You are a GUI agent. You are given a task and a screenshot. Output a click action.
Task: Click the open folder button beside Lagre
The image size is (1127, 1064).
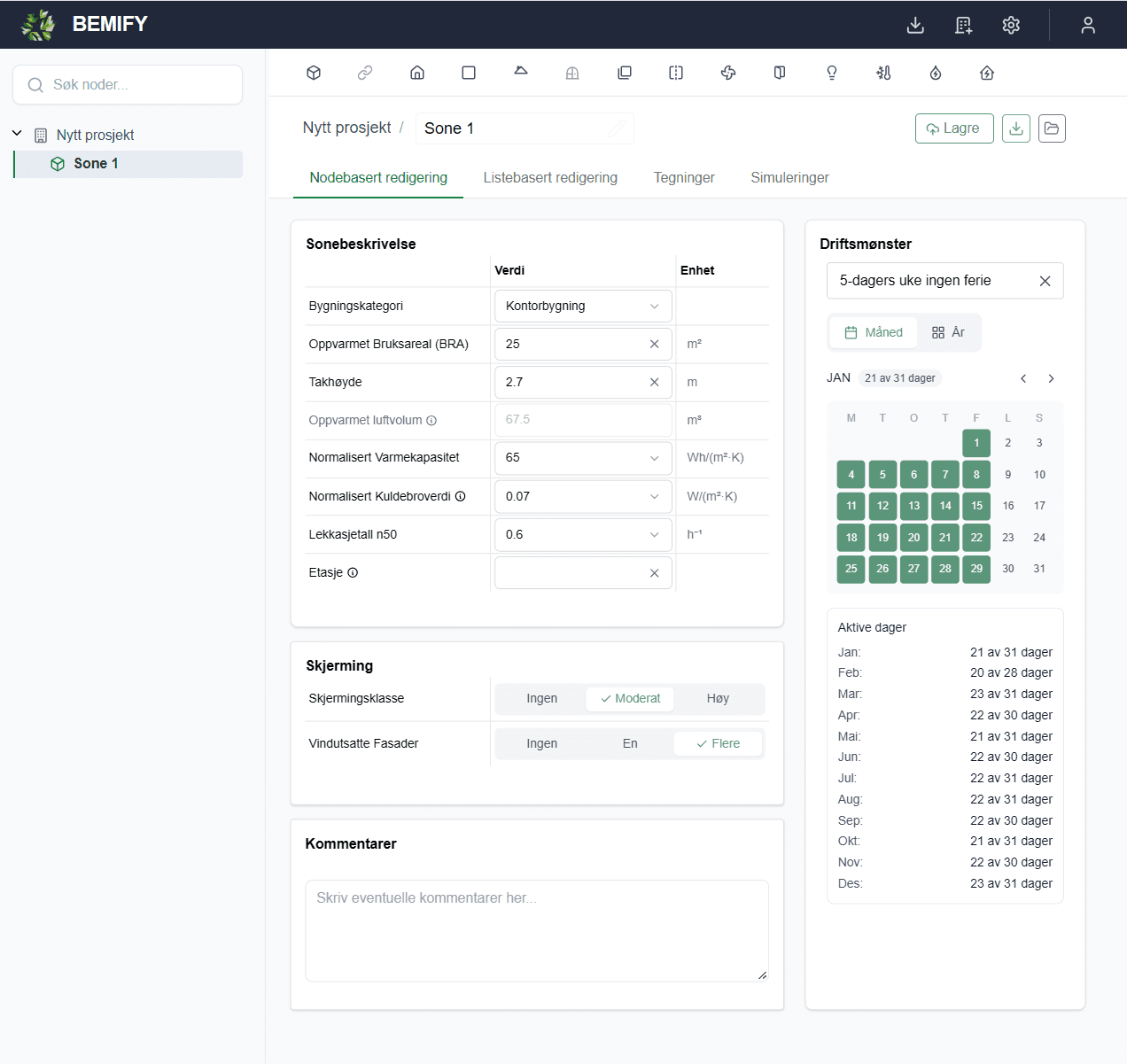click(x=1052, y=128)
